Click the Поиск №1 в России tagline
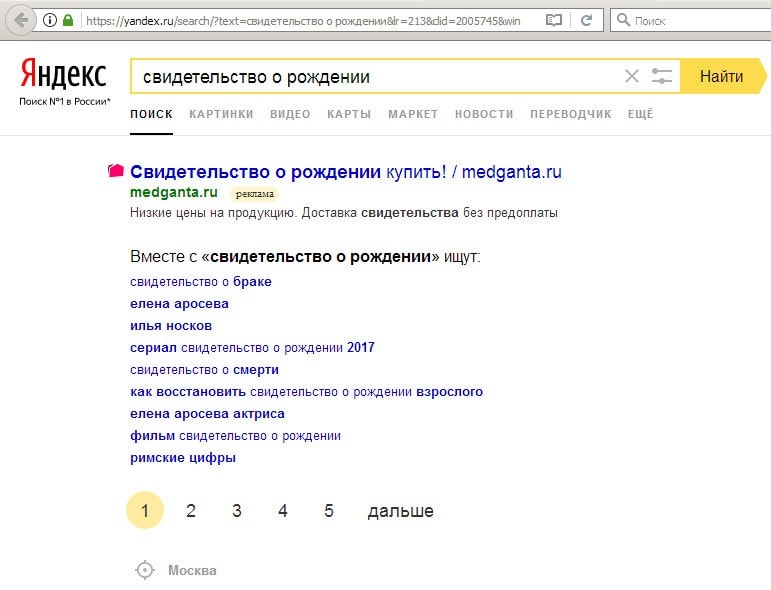This screenshot has height=590, width=771. tap(65, 101)
